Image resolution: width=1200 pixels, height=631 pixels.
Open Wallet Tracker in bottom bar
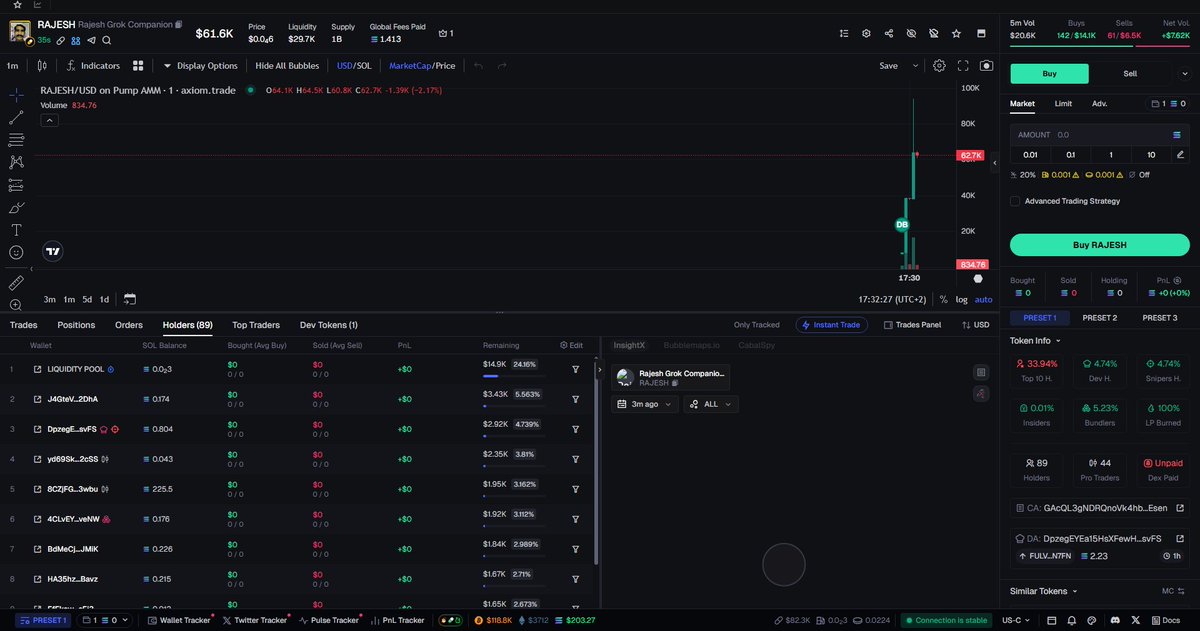[x=179, y=620]
